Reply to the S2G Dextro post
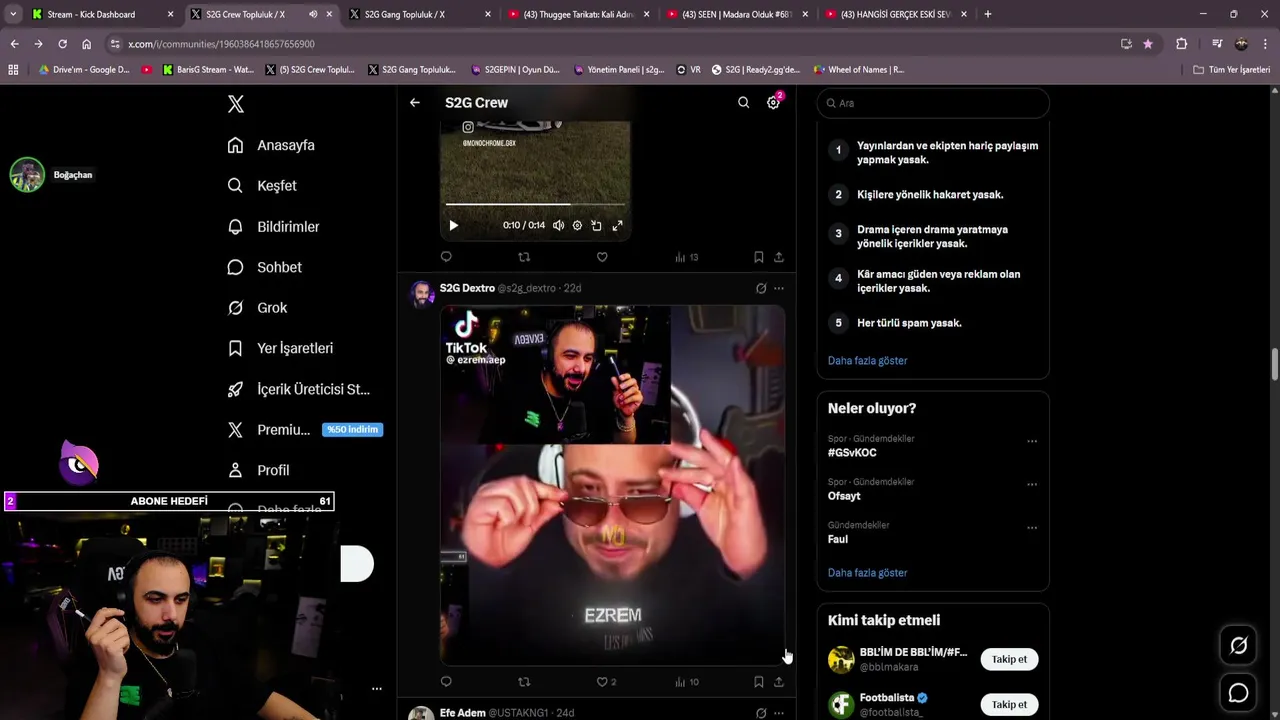1280x720 pixels. pyautogui.click(x=446, y=682)
